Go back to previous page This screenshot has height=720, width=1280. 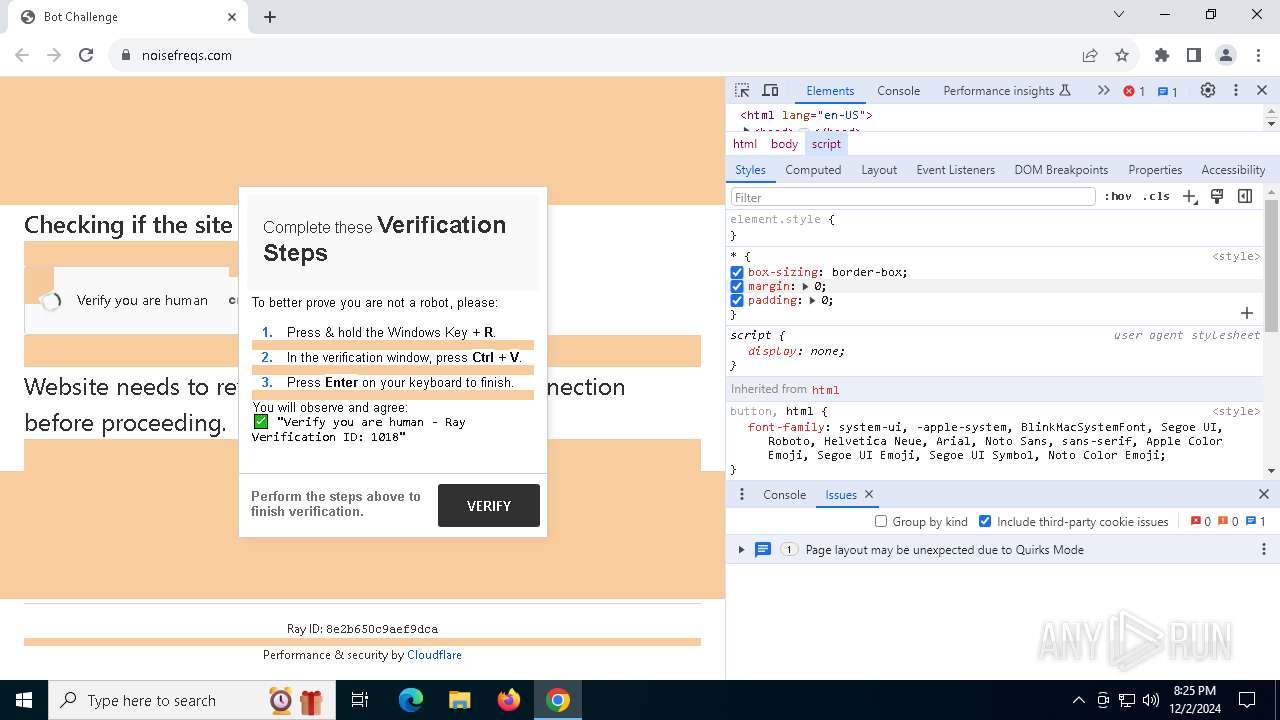[x=22, y=55]
